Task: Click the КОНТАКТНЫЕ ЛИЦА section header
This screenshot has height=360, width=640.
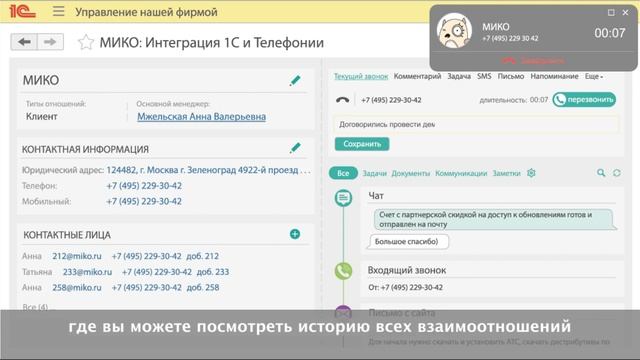Action: (67, 235)
